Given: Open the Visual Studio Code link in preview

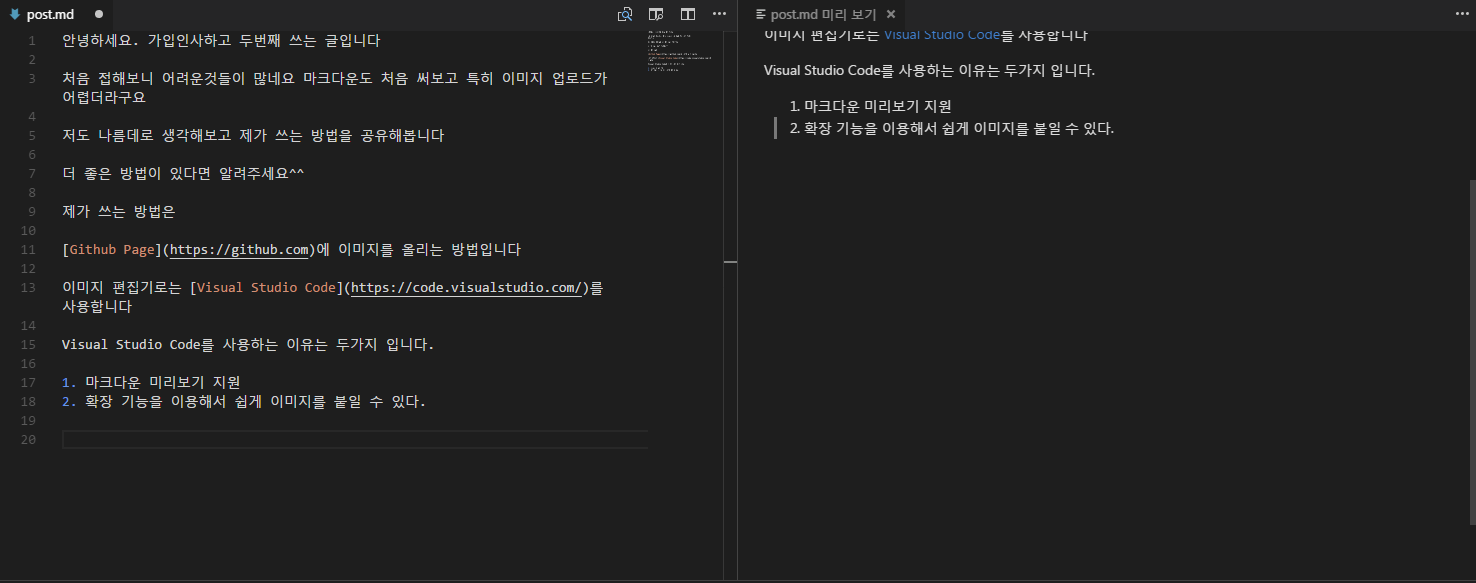Looking at the screenshot, I should pos(941,35).
